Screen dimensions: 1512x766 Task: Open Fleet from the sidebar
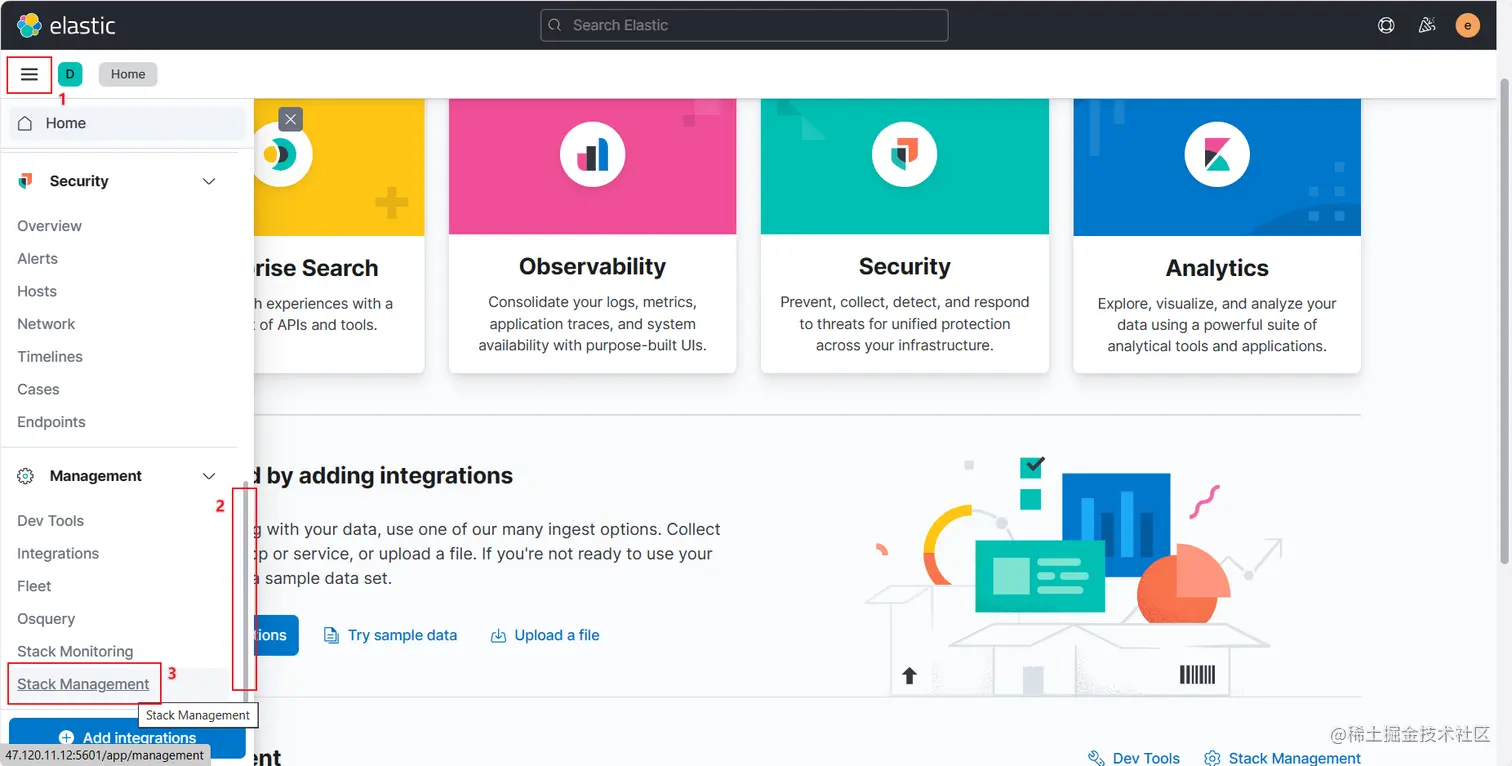pyautogui.click(x=34, y=586)
